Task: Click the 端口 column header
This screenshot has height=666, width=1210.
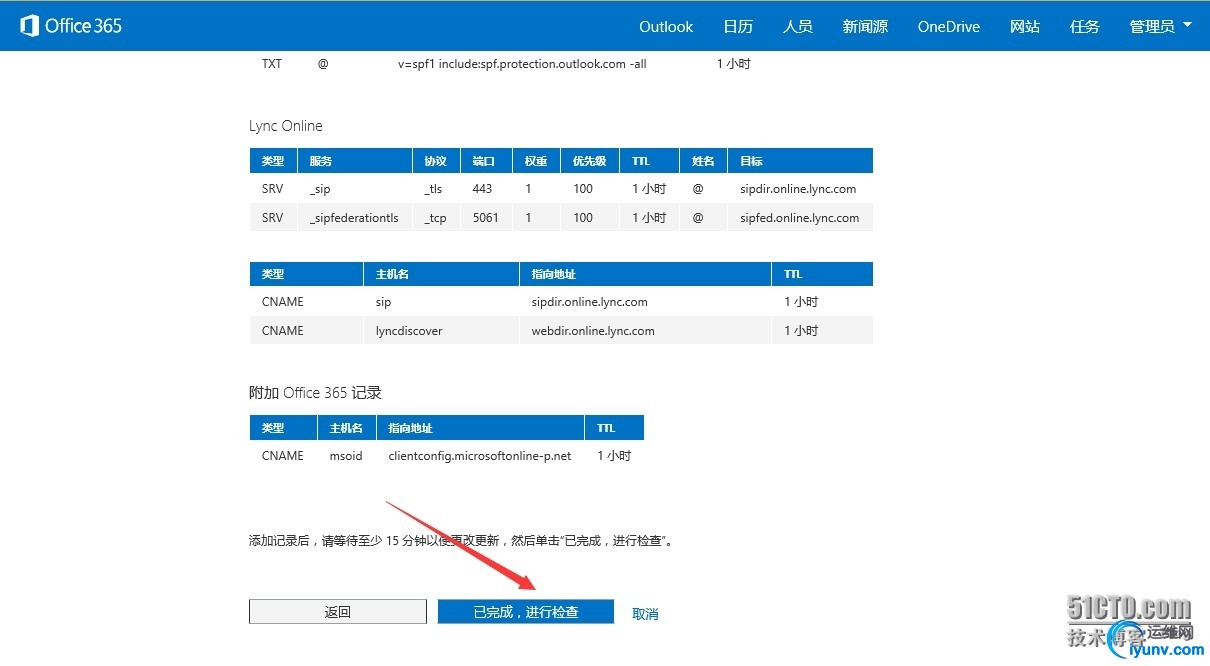Action: pos(484,161)
